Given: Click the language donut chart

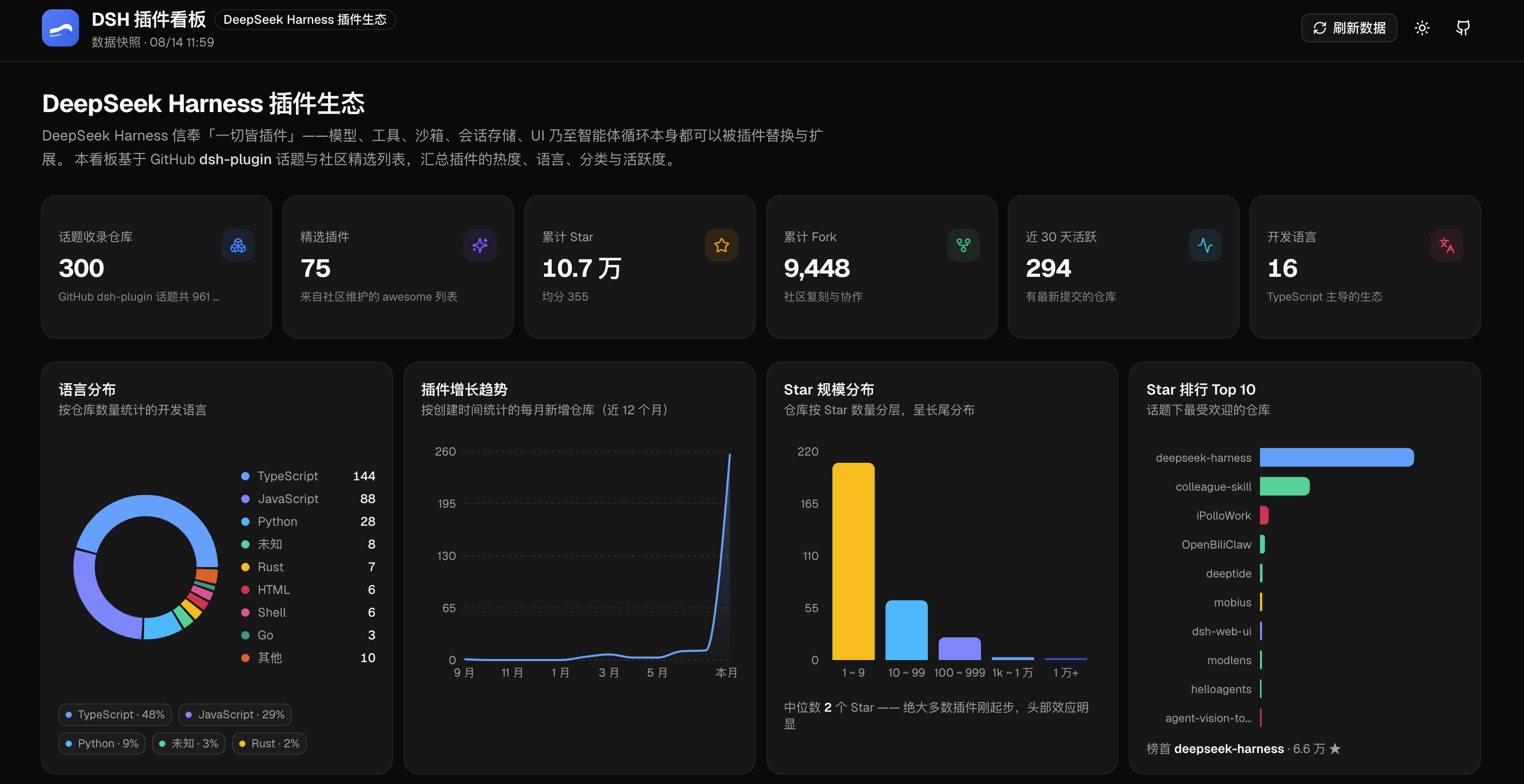Looking at the screenshot, I should pos(146,567).
